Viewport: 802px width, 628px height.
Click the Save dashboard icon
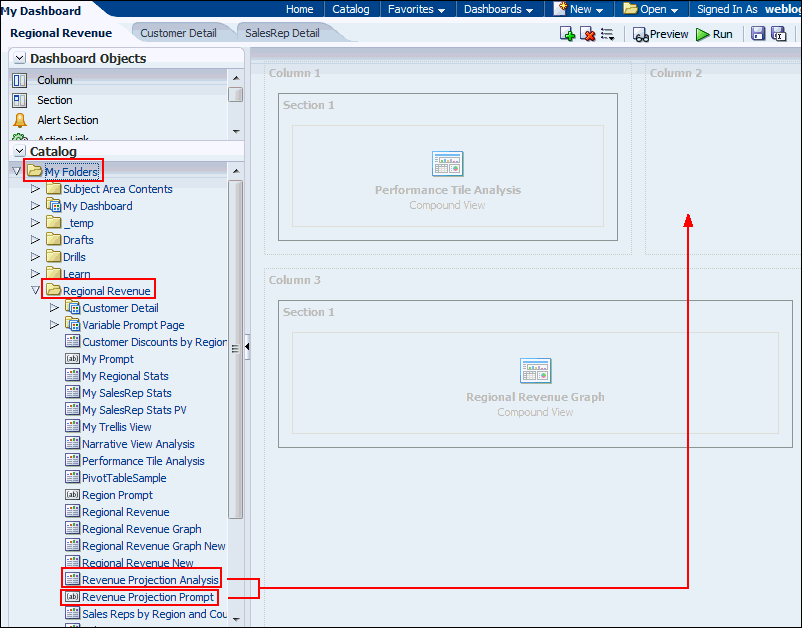pyautogui.click(x=758, y=34)
